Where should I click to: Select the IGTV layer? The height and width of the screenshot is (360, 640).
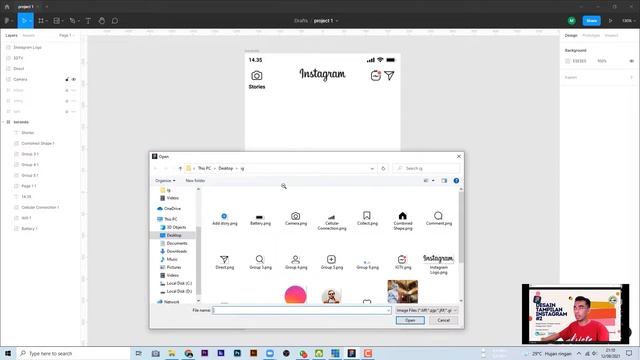18,58
